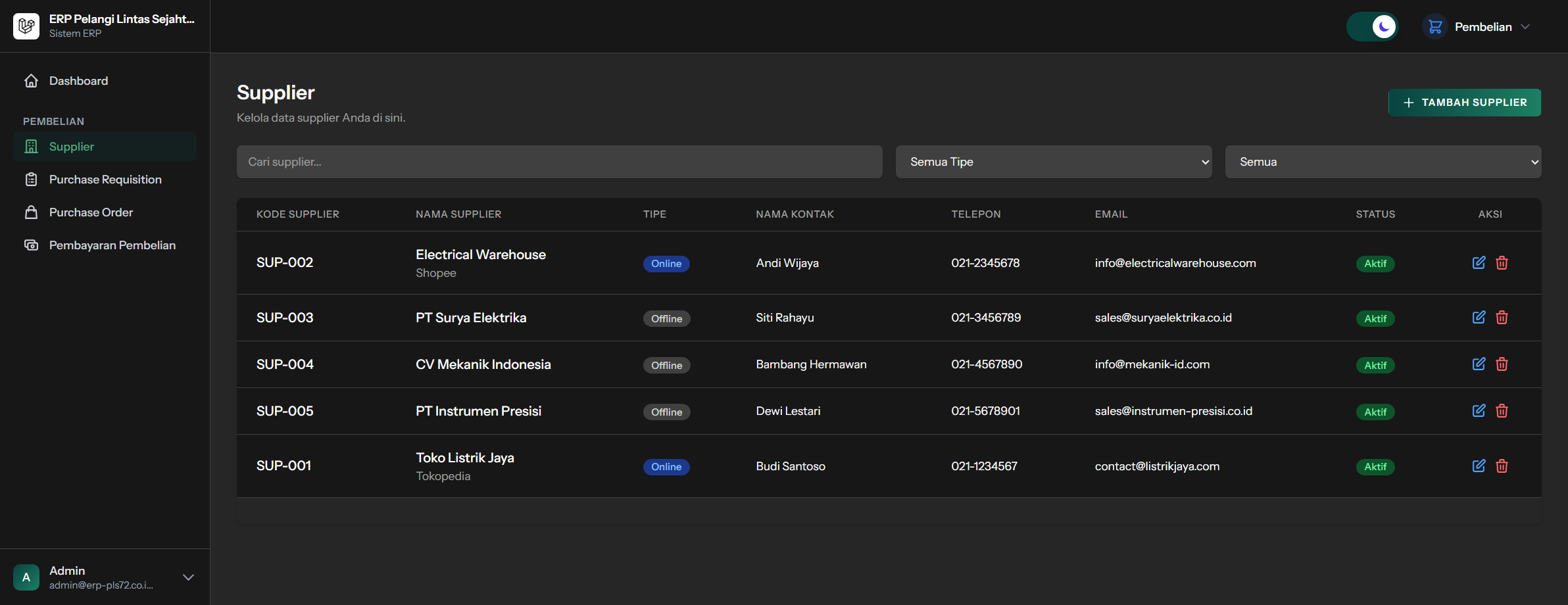Click the Tambah Supplier button
Image resolution: width=1568 pixels, height=605 pixels.
coord(1464,103)
